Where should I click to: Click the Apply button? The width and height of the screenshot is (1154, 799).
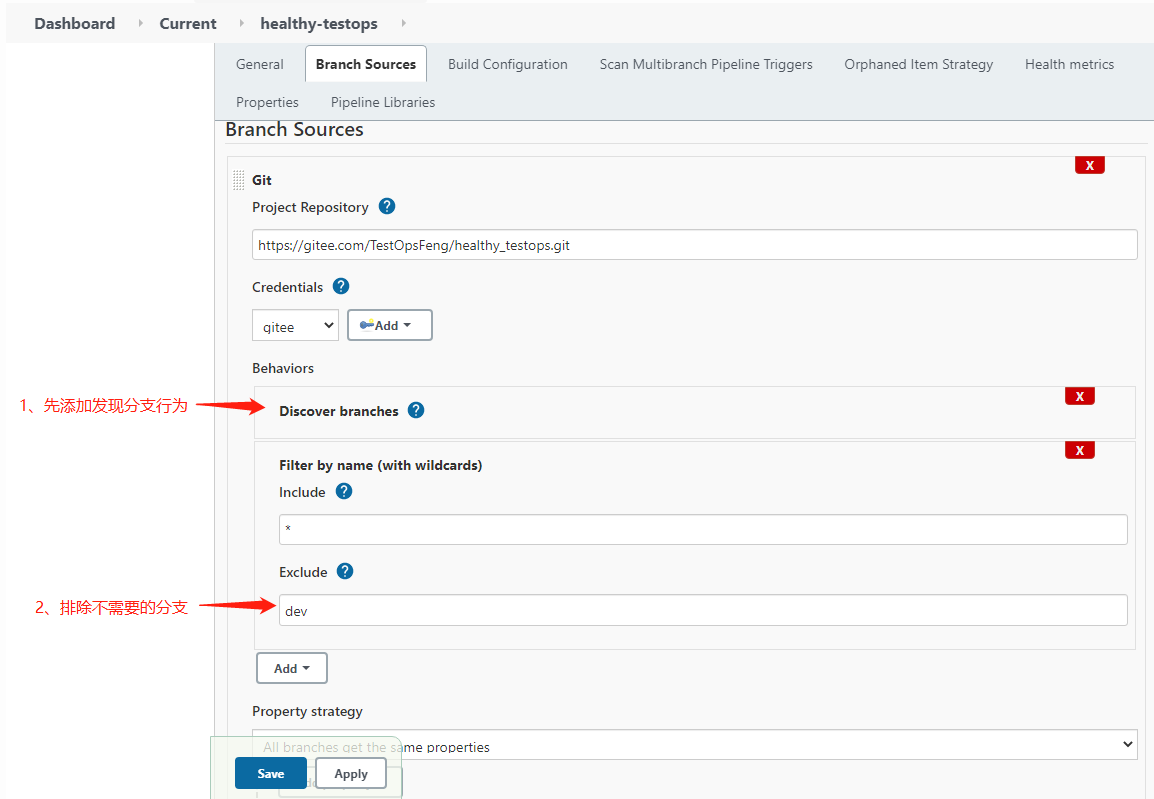[351, 773]
